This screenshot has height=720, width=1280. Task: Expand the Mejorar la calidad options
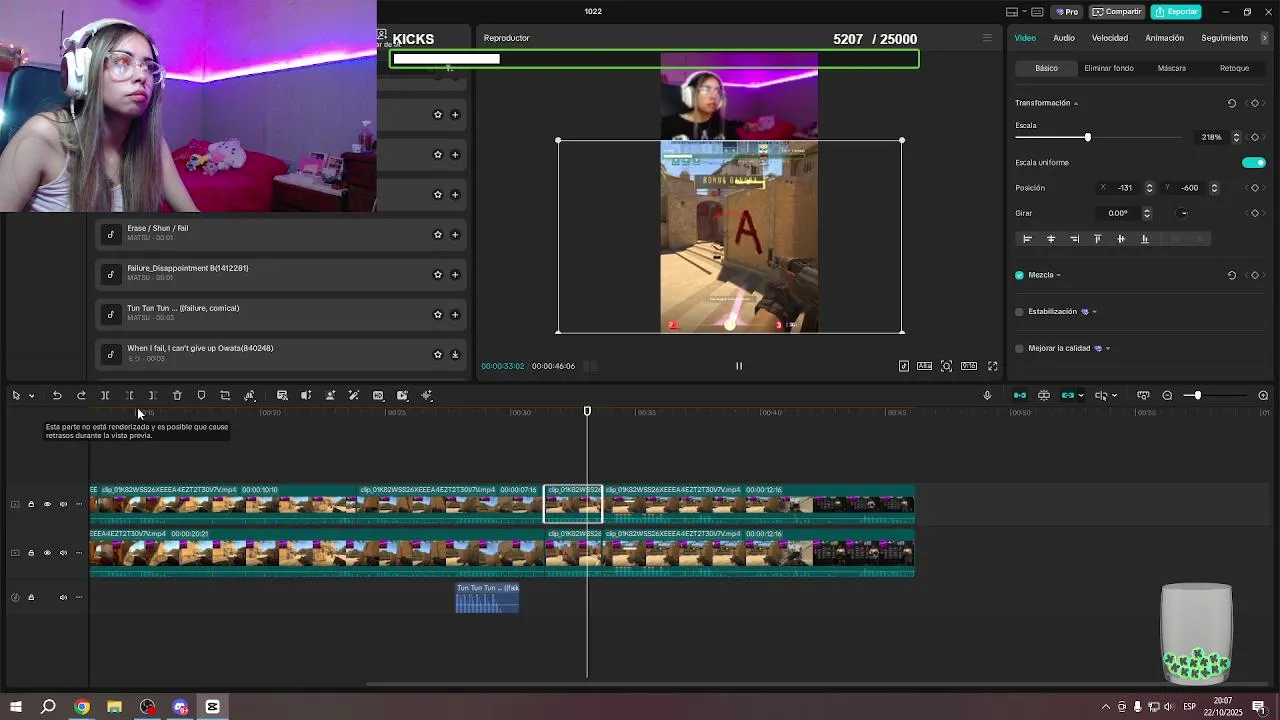[1108, 349]
